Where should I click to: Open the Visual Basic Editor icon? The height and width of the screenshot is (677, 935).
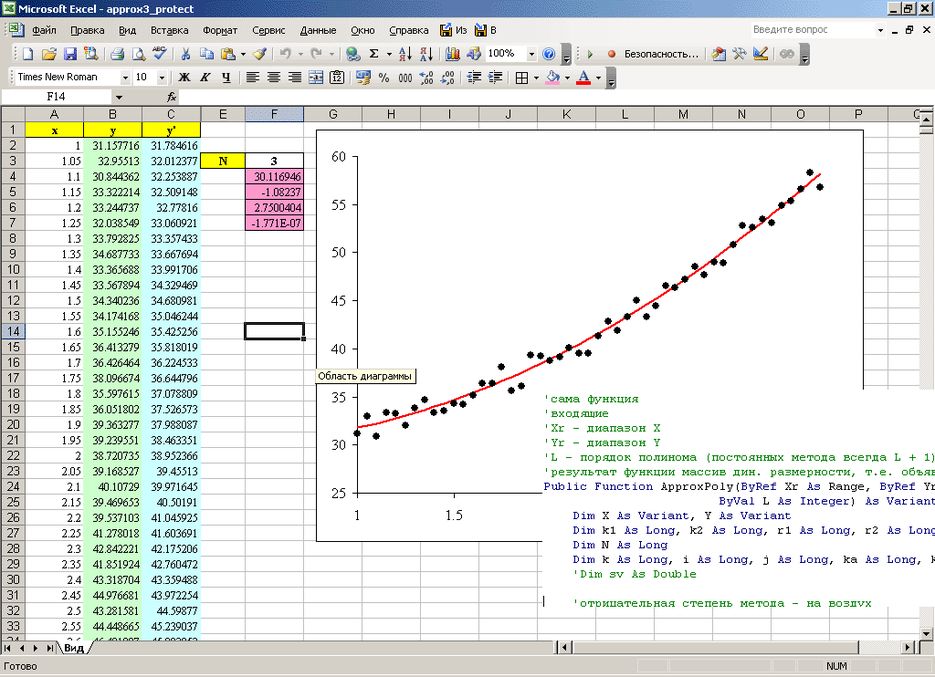click(x=719, y=54)
